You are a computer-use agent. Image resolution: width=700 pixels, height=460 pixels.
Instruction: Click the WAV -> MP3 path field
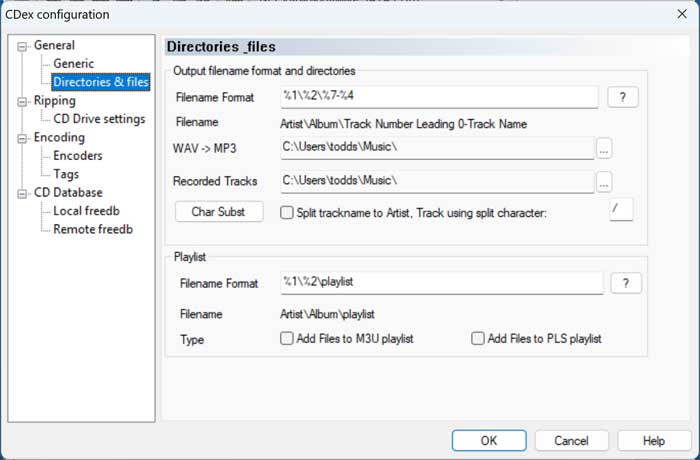[438, 148]
